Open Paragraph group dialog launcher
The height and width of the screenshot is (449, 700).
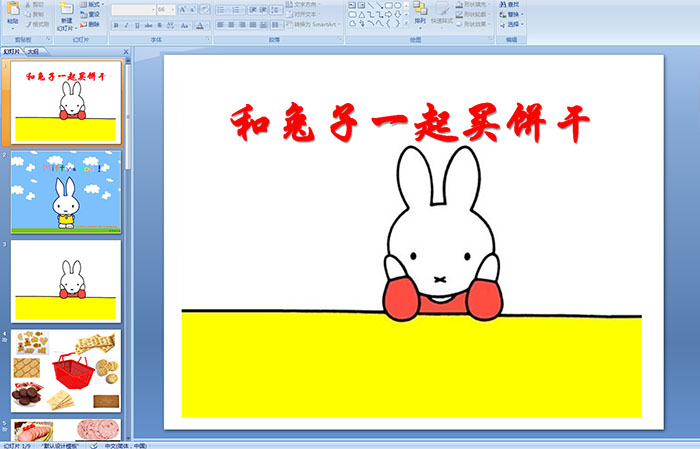[340, 40]
